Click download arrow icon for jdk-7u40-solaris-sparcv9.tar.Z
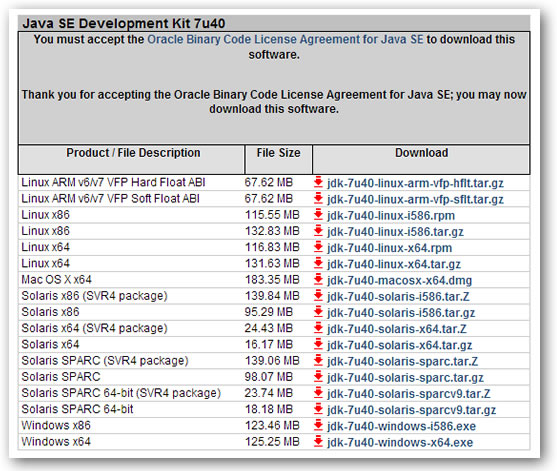Image resolution: width=557 pixels, height=471 pixels. pyautogui.click(x=318, y=393)
